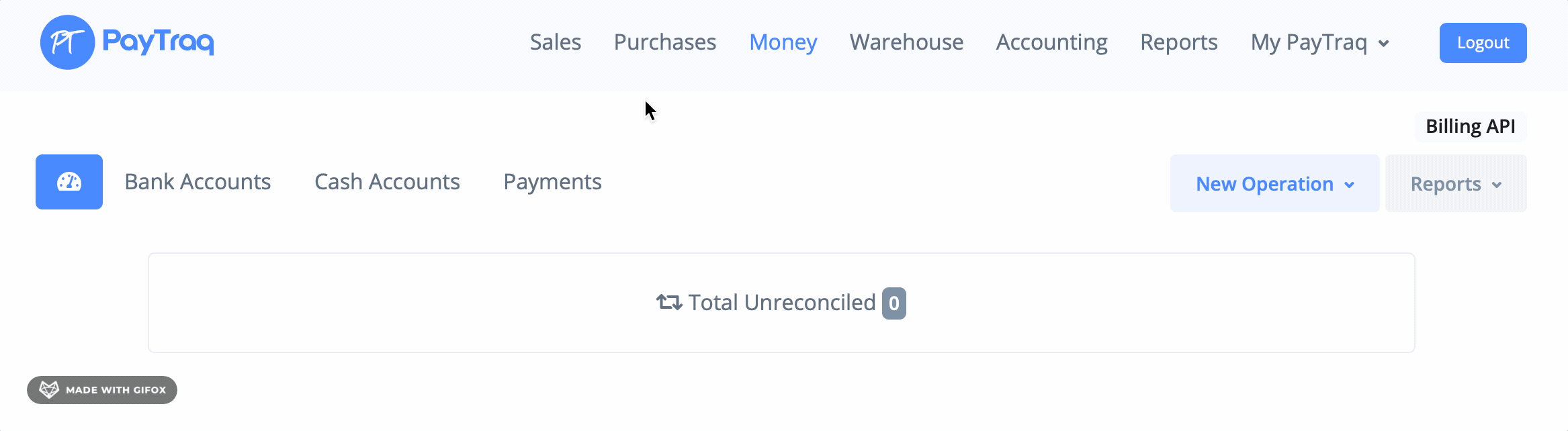Open the New Operation dropdown
The height and width of the screenshot is (431, 1568).
tap(1274, 183)
